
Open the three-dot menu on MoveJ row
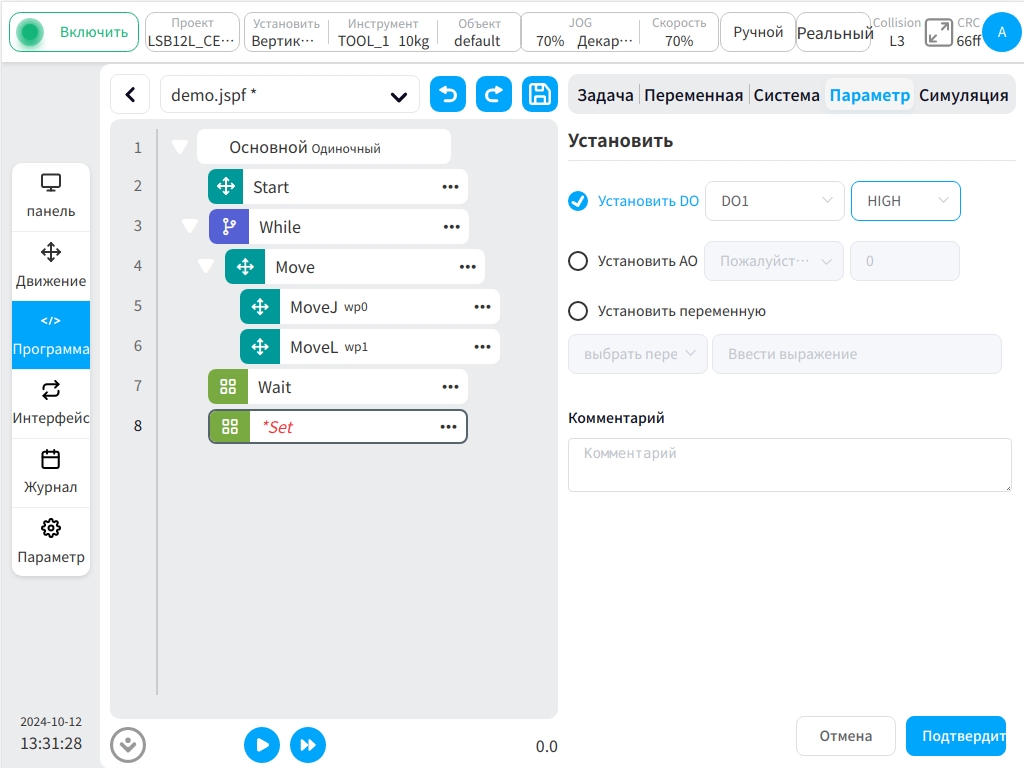pos(482,306)
